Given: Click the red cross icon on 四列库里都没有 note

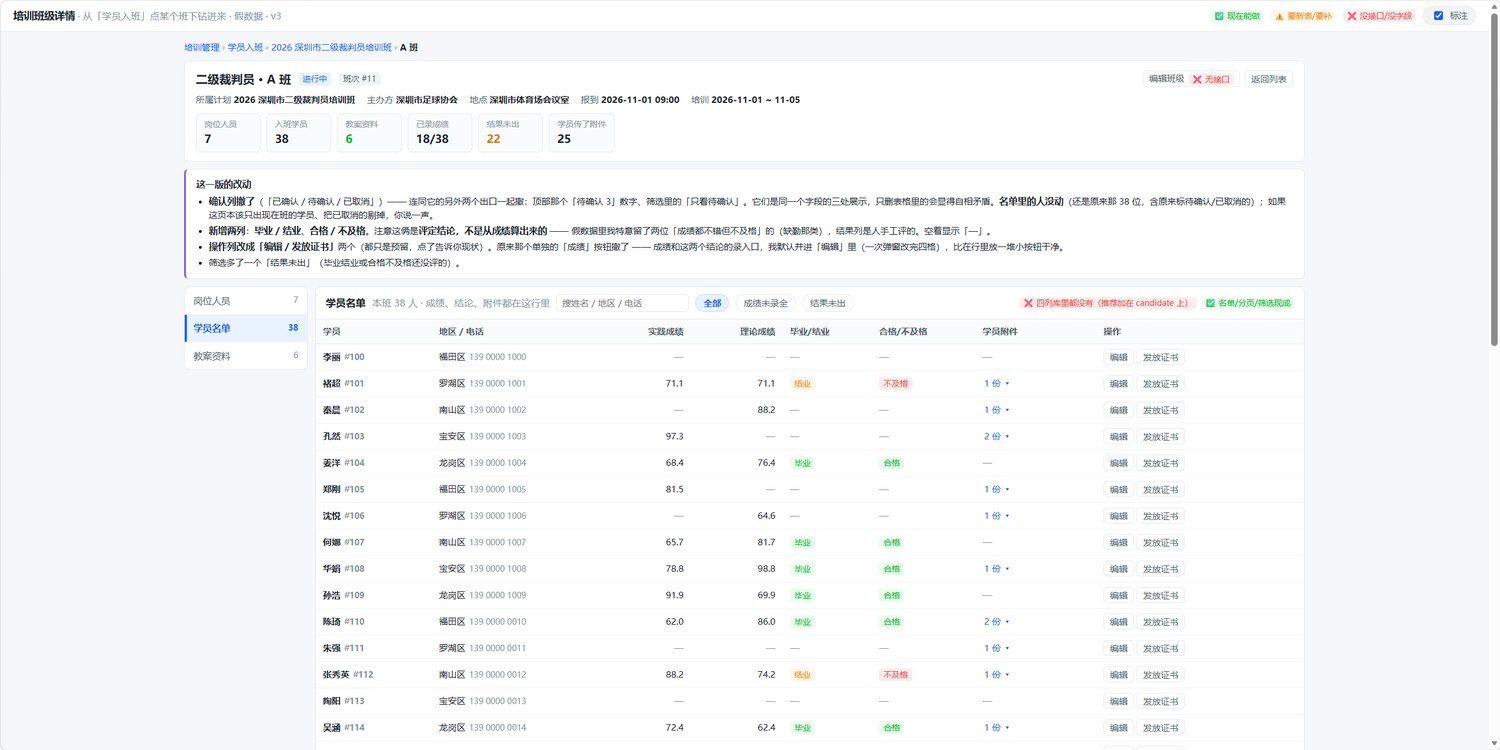Looking at the screenshot, I should point(1026,303).
